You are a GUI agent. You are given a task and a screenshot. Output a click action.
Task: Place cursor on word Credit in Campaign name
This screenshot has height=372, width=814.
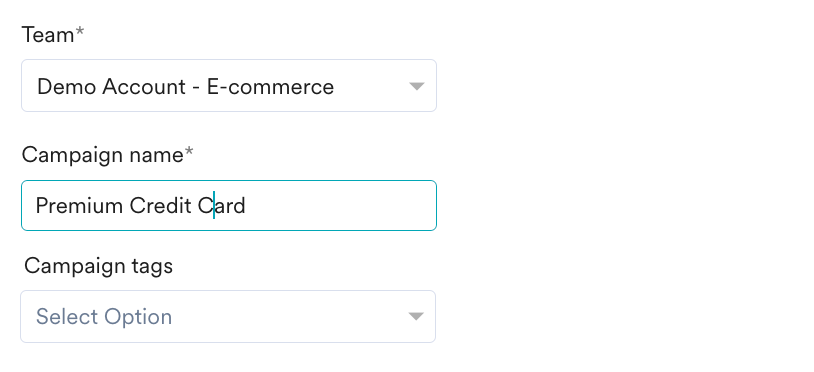(x=160, y=206)
